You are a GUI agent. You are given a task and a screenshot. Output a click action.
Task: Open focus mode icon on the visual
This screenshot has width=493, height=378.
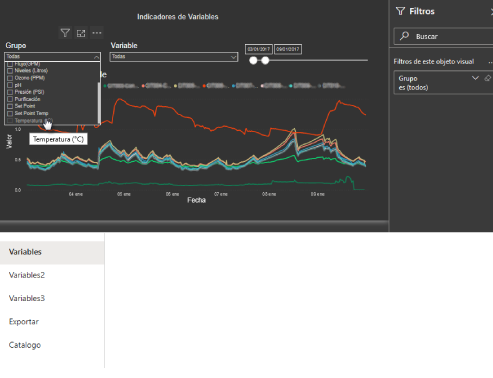tap(81, 33)
